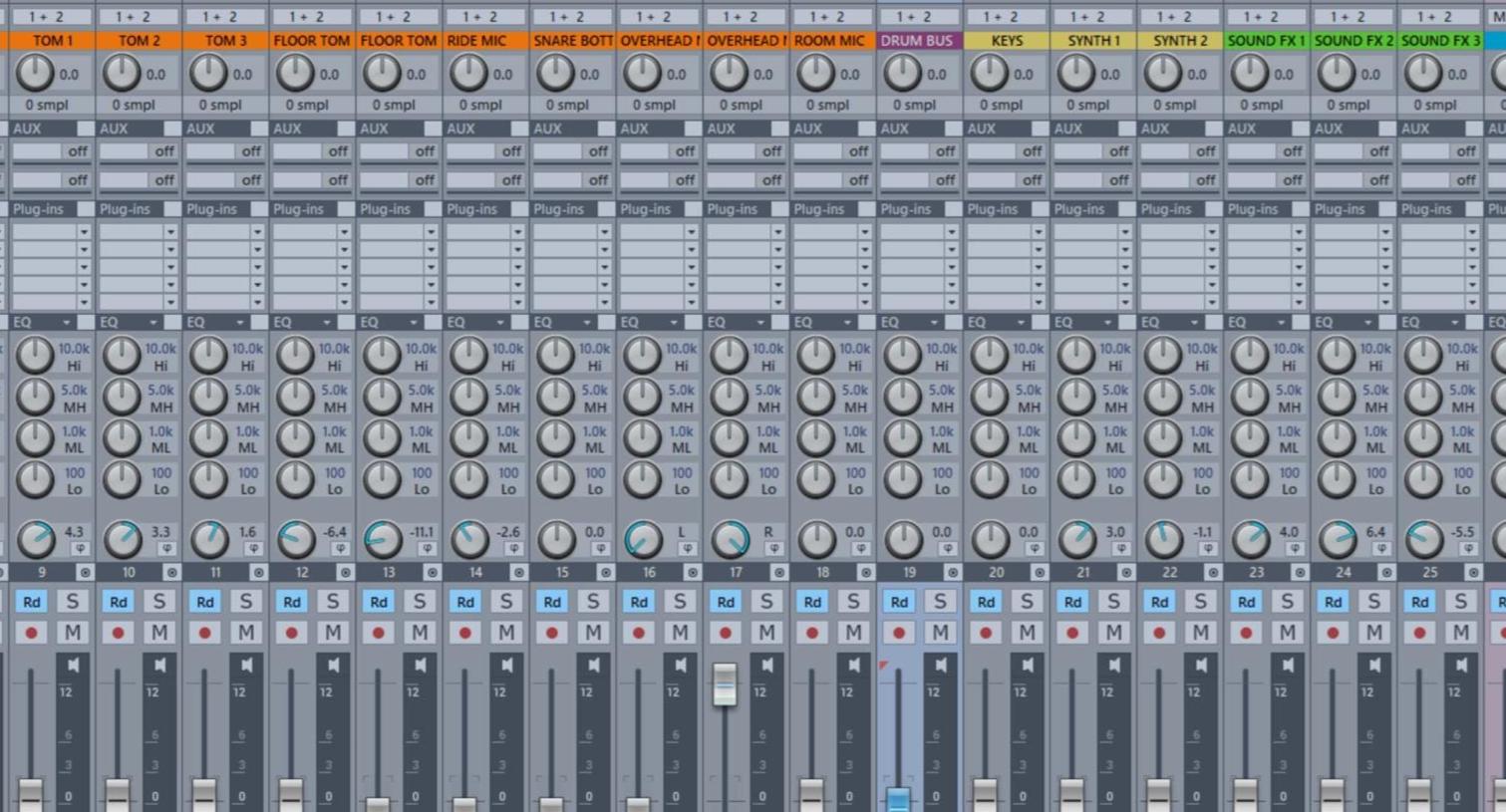The height and width of the screenshot is (812, 1506).
Task: Click the Lo EQ knob on TOM 2 channel
Action: pos(122,480)
